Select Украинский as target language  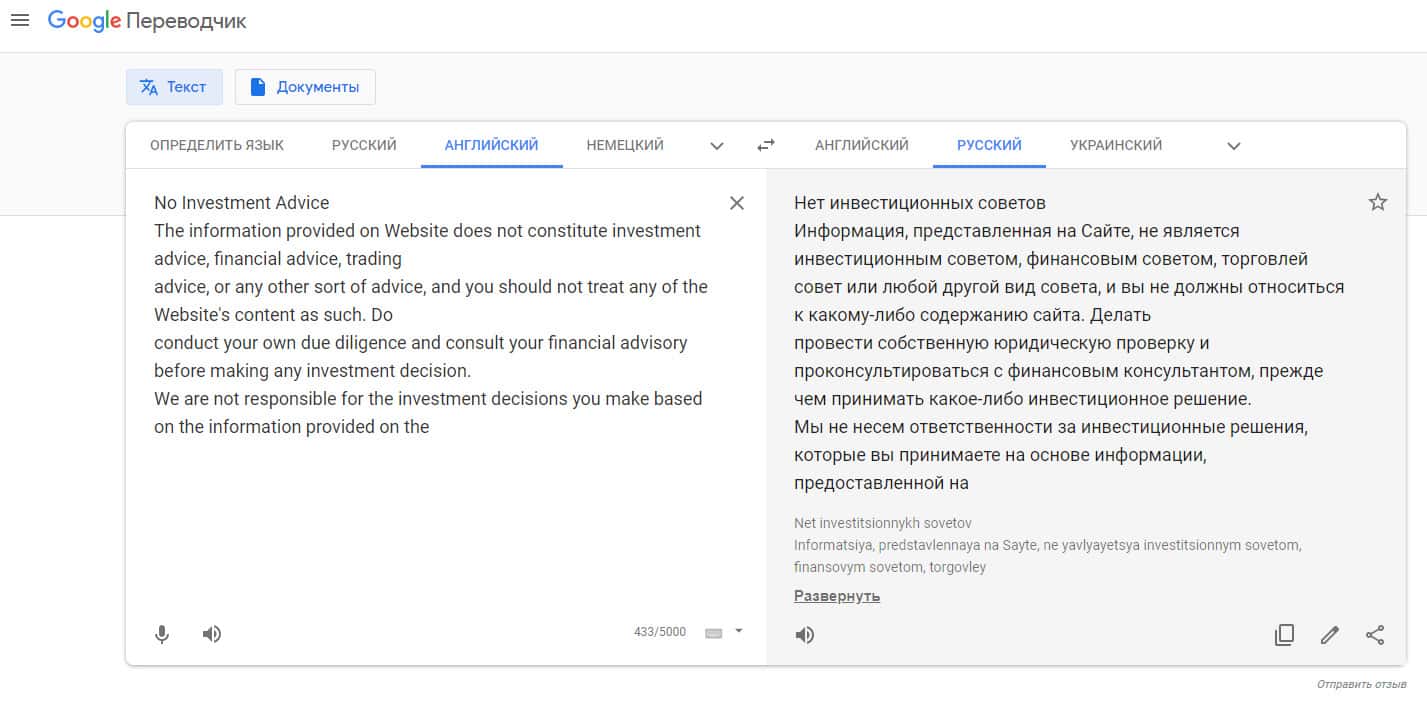click(1116, 146)
